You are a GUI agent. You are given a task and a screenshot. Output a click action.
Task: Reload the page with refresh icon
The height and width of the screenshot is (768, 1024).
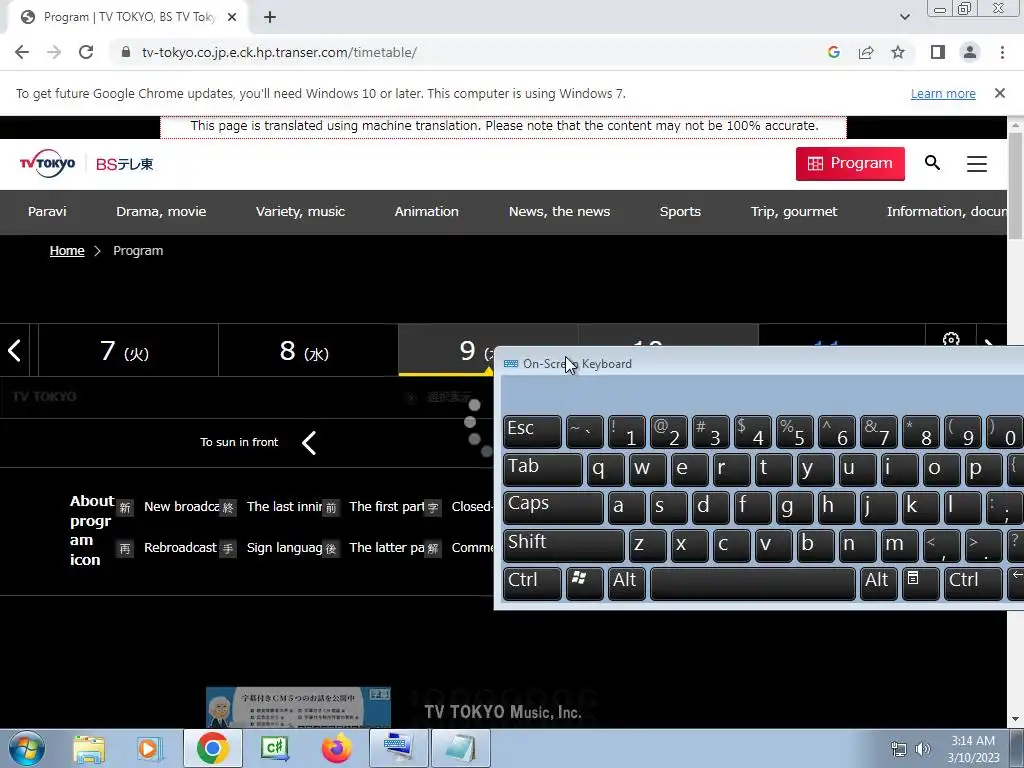[86, 52]
